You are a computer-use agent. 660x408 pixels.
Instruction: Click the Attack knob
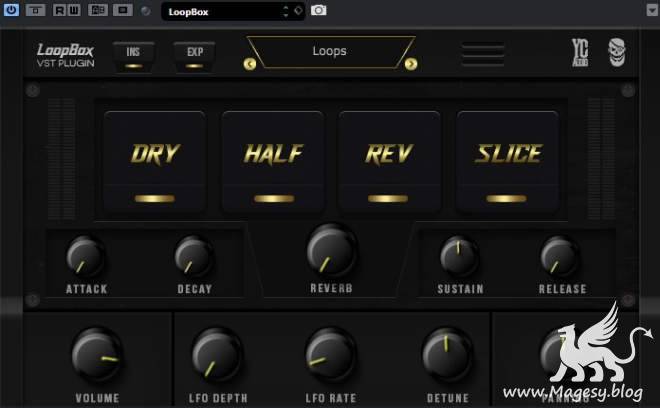pos(86,257)
